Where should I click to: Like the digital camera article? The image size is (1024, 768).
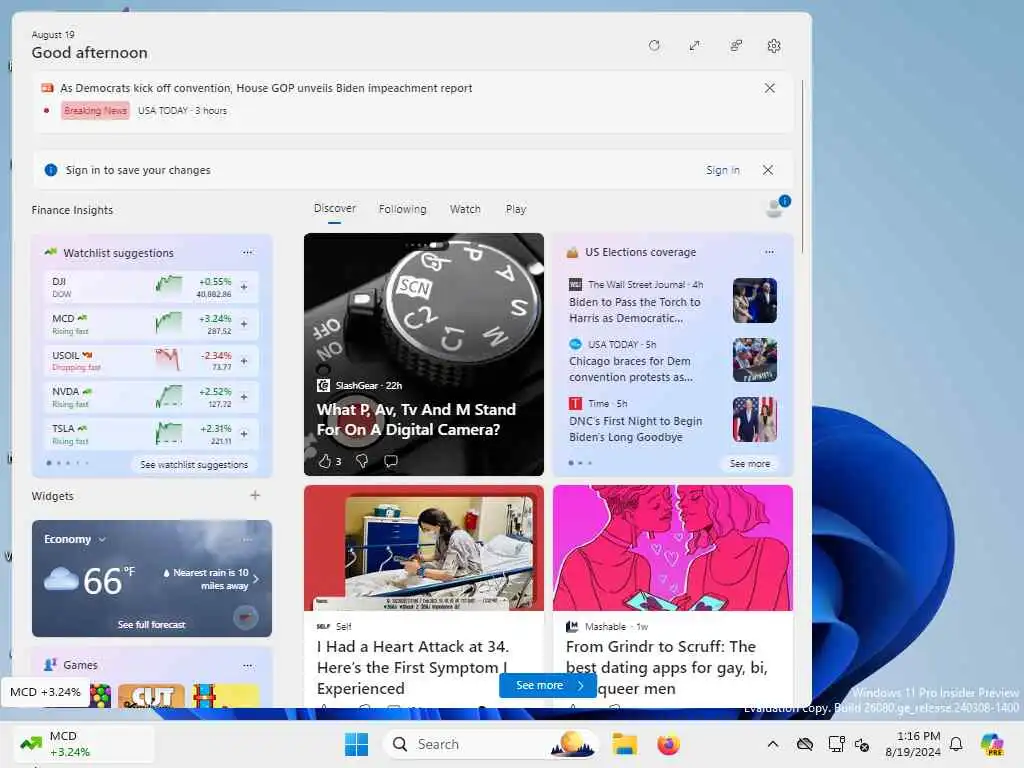(325, 461)
